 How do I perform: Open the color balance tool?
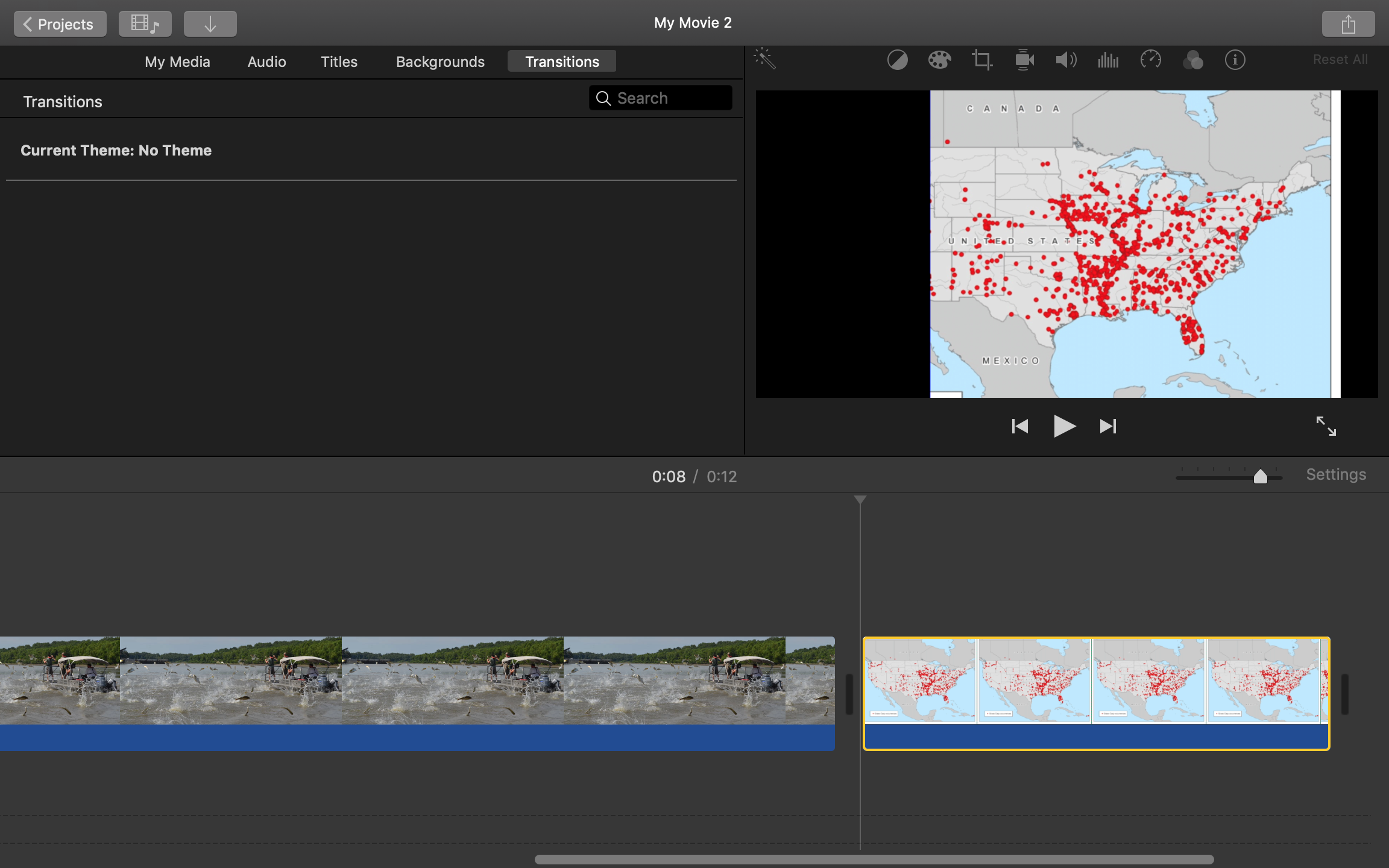click(897, 60)
